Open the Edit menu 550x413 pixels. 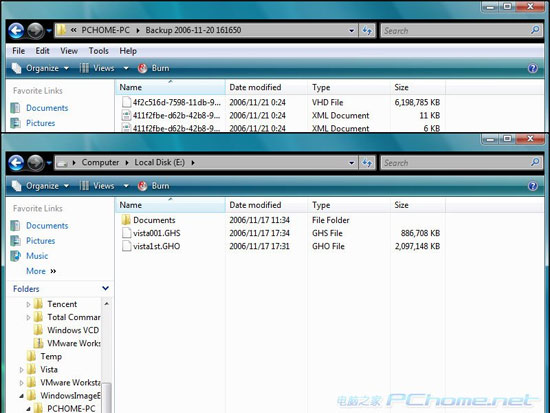tap(42, 51)
